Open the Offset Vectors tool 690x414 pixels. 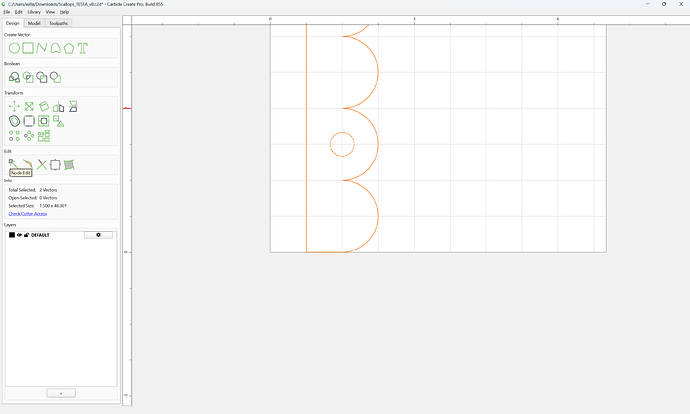point(15,121)
